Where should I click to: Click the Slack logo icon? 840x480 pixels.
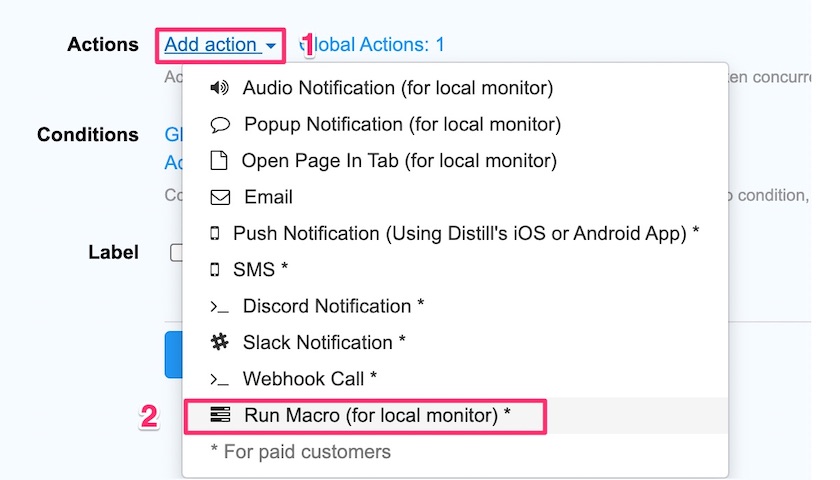coord(220,342)
